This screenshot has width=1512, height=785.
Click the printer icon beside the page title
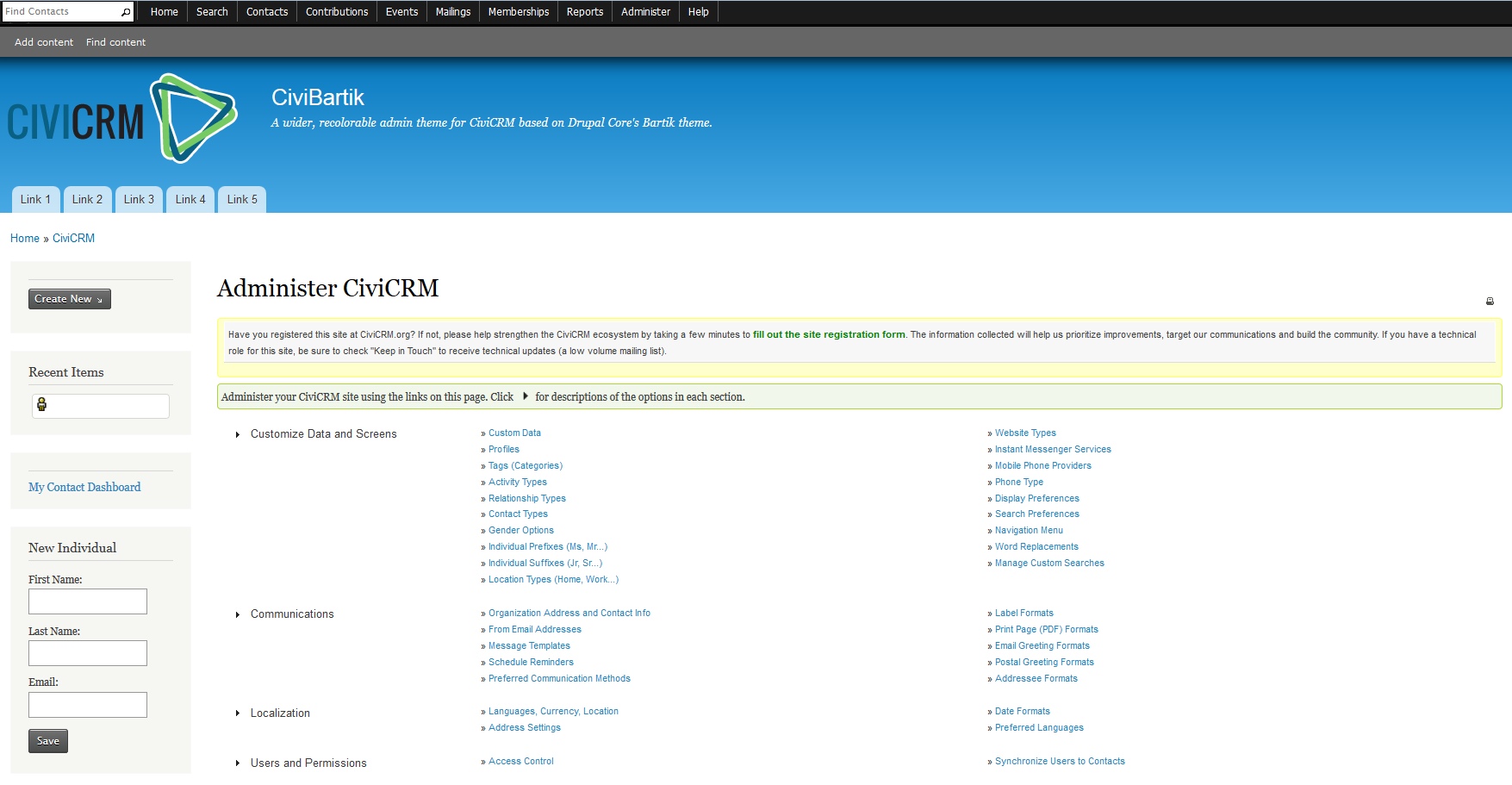(1490, 302)
